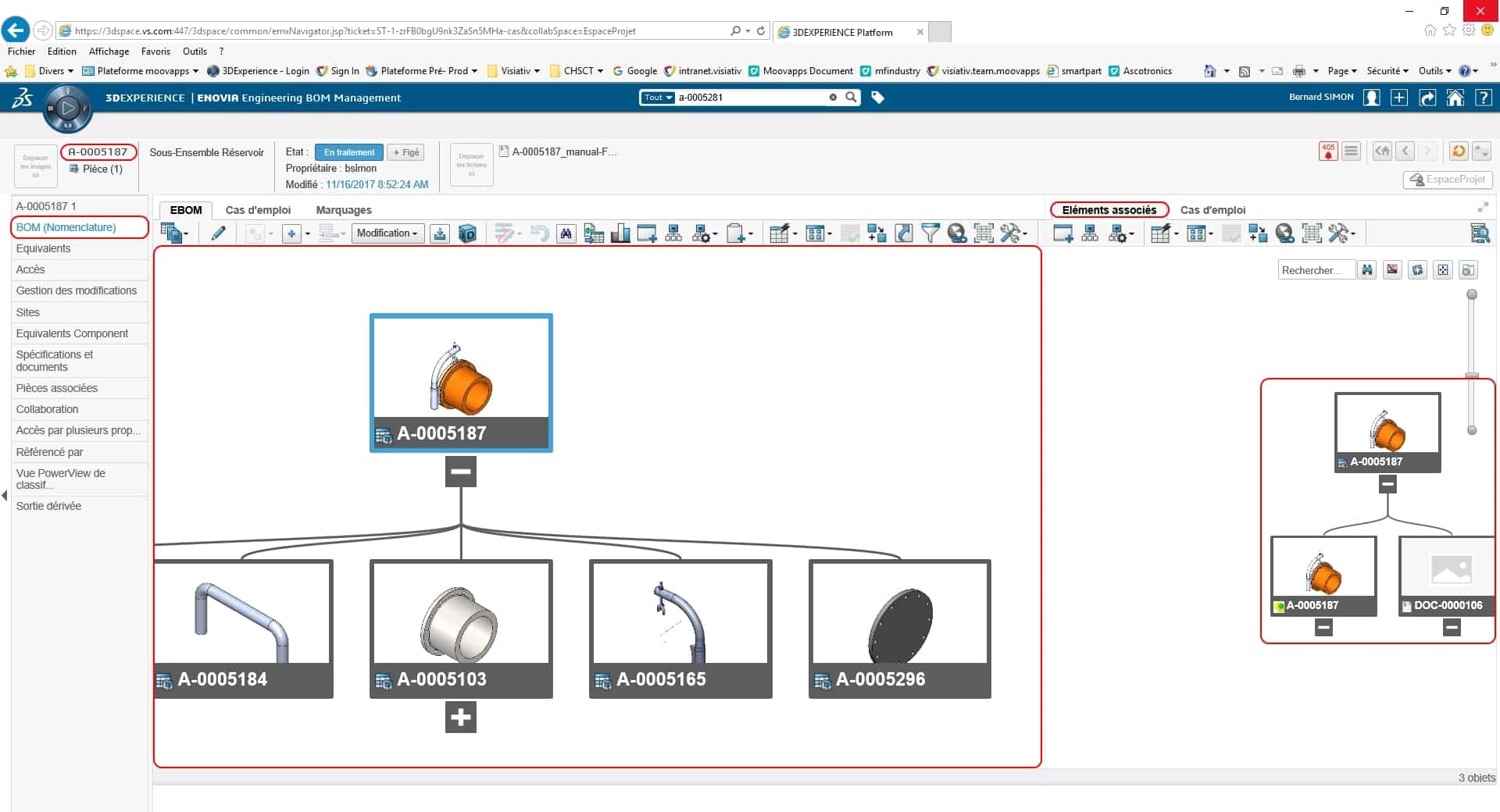The width and height of the screenshot is (1500, 812).
Task: Click the fit-to-view icon beside Rechercher
Action: [x=1442, y=270]
